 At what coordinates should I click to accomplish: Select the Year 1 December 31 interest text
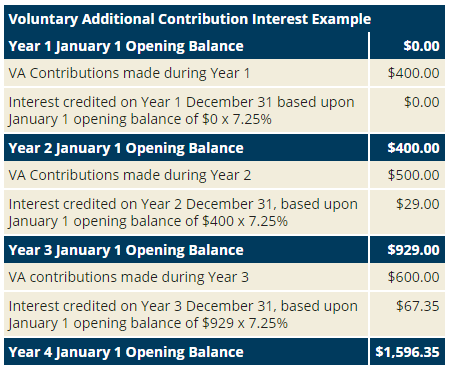[181, 111]
